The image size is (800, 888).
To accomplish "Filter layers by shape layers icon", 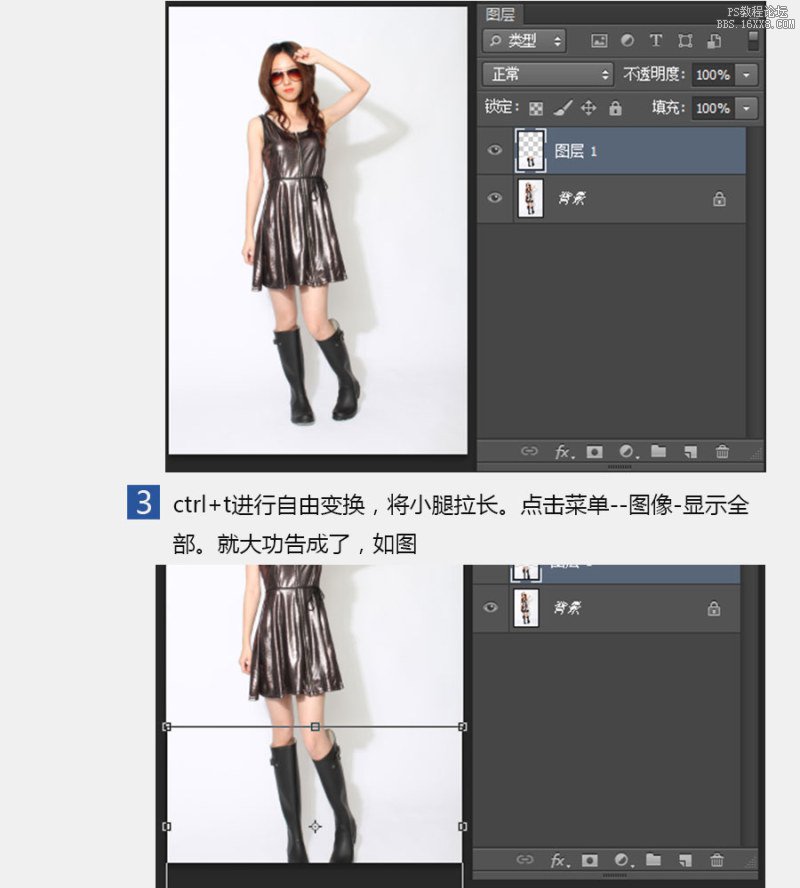I will (x=685, y=41).
